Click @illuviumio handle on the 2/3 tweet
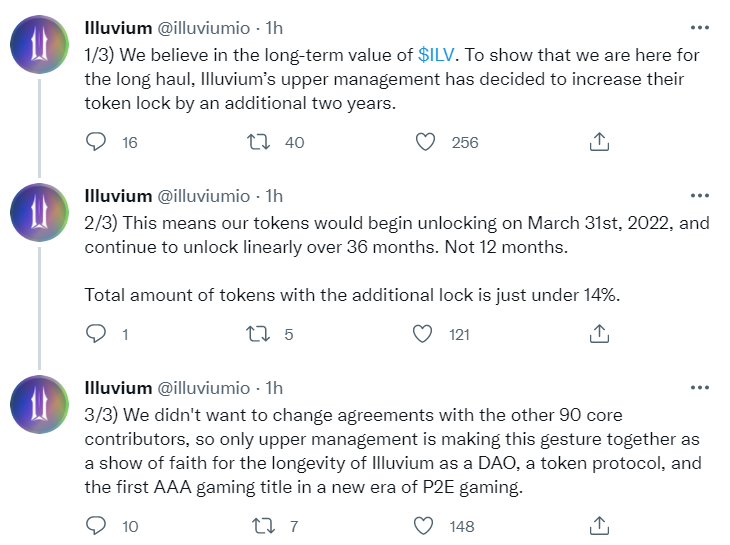730x545 pixels. pos(204,195)
